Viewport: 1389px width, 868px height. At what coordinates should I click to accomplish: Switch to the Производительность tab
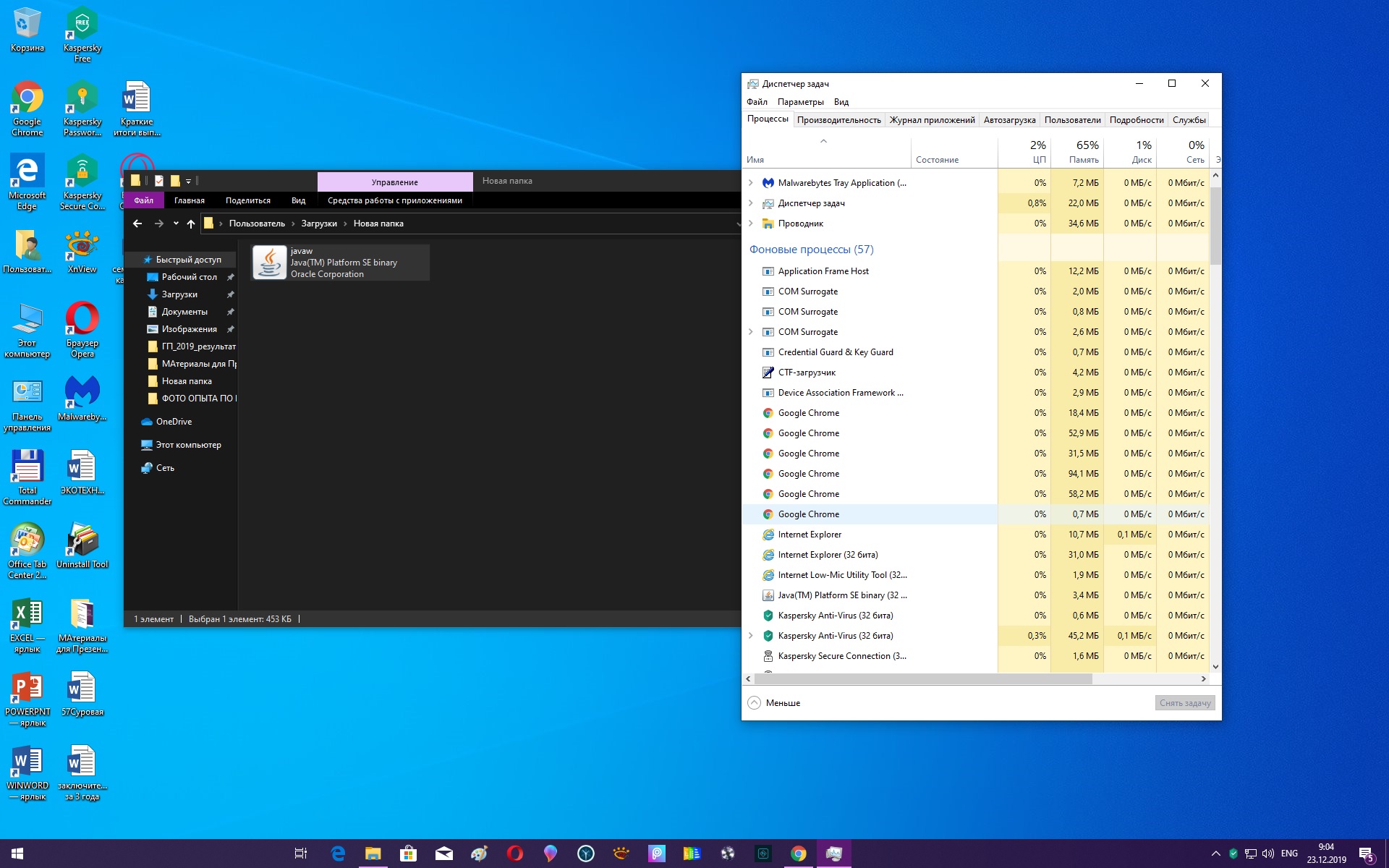[x=838, y=120]
